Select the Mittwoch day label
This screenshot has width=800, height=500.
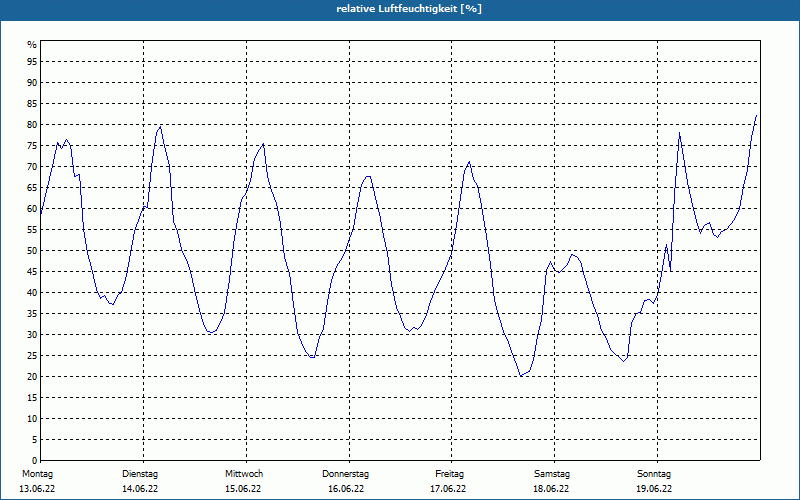tap(244, 474)
